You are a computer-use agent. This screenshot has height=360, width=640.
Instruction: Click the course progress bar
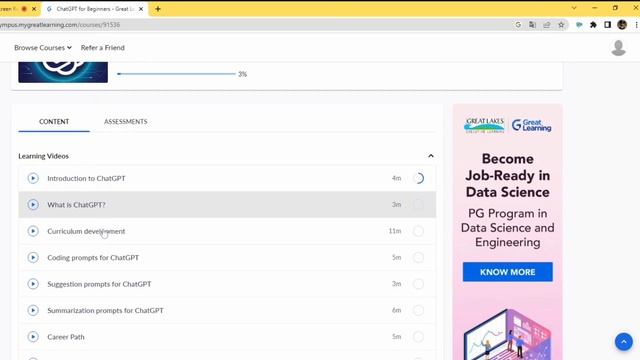tap(176, 74)
